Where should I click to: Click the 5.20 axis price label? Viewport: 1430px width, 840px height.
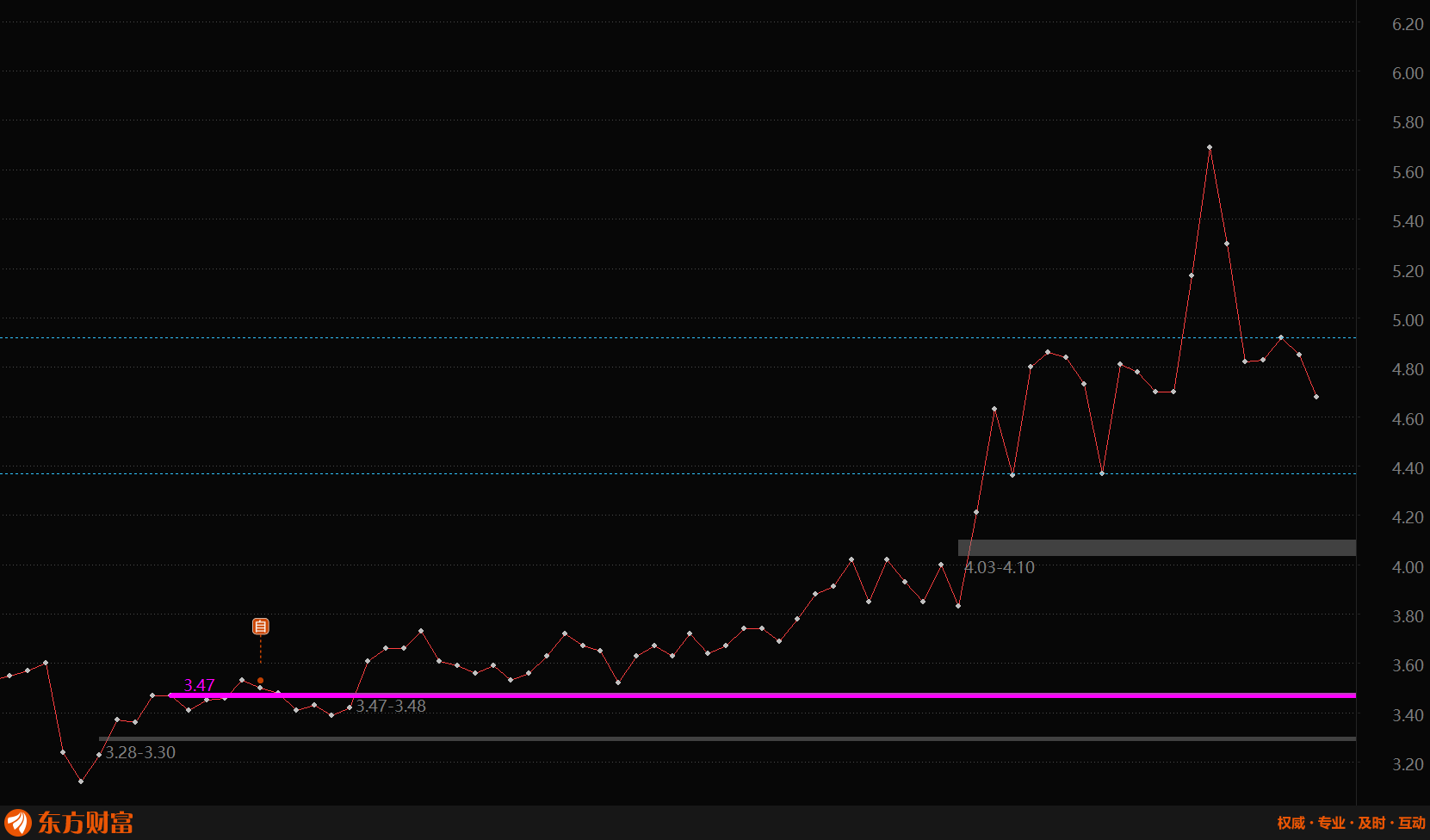[x=1408, y=271]
